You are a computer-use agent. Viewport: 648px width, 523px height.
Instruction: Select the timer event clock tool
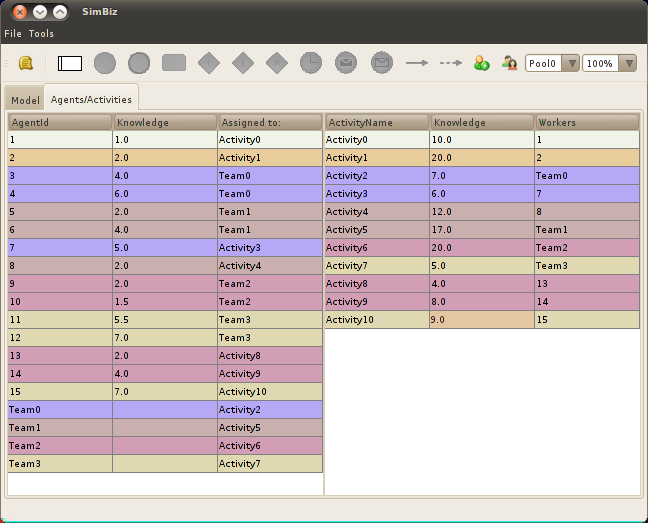pyautogui.click(x=311, y=63)
